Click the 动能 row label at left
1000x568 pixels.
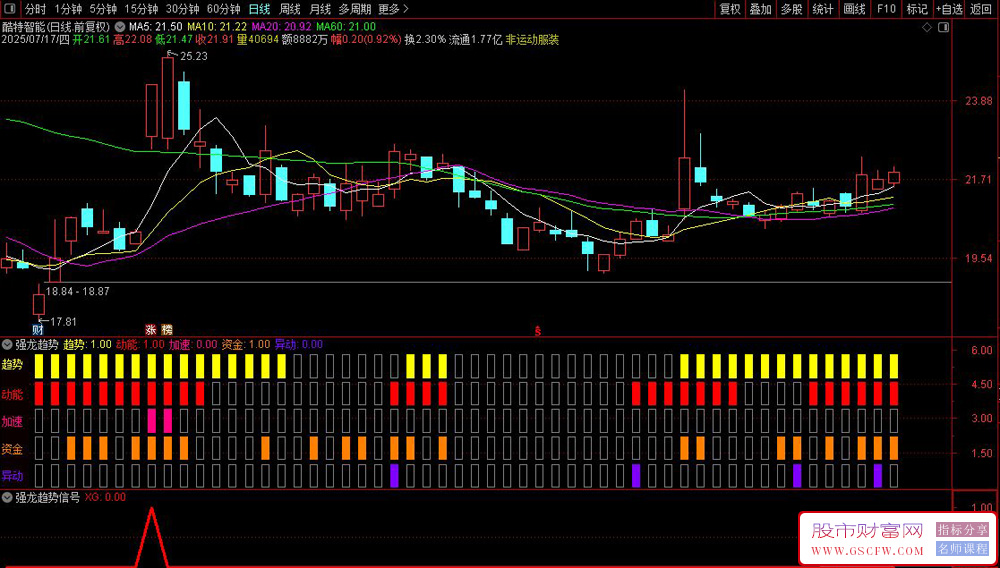click(x=12, y=395)
